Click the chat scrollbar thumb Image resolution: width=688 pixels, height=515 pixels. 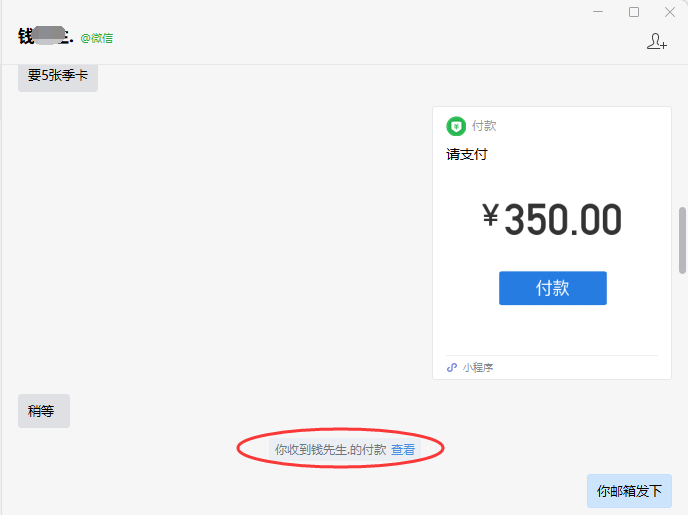(x=683, y=240)
